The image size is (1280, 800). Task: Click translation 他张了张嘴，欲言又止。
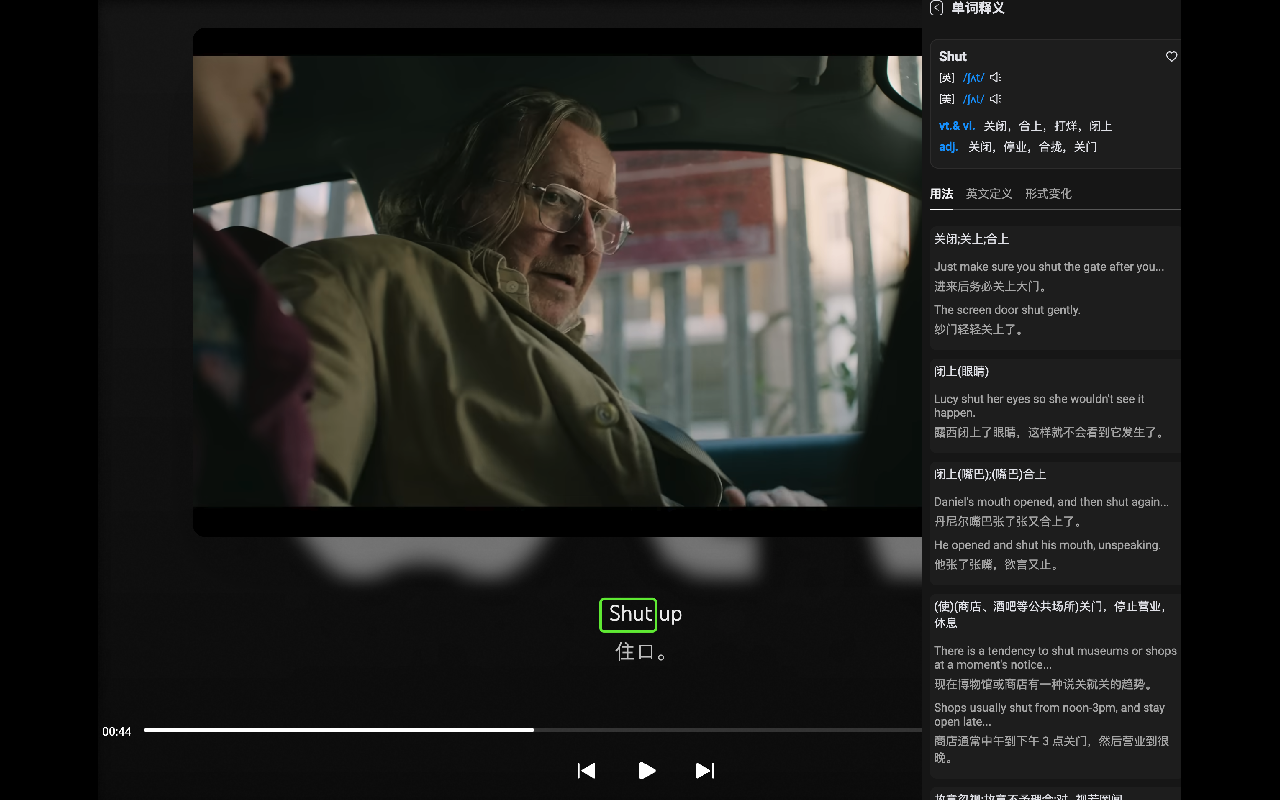click(996, 564)
